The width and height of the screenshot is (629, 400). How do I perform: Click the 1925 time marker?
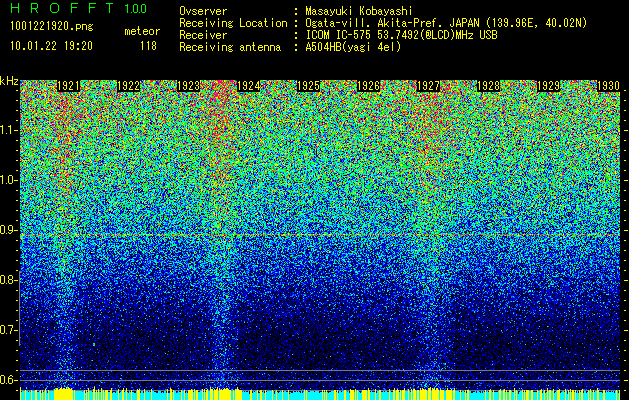coord(308,86)
